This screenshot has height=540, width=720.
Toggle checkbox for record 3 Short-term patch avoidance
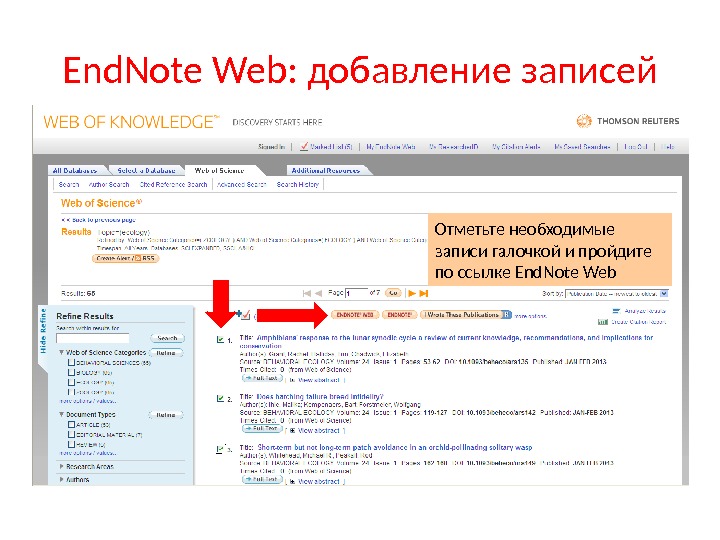pyautogui.click(x=220, y=449)
